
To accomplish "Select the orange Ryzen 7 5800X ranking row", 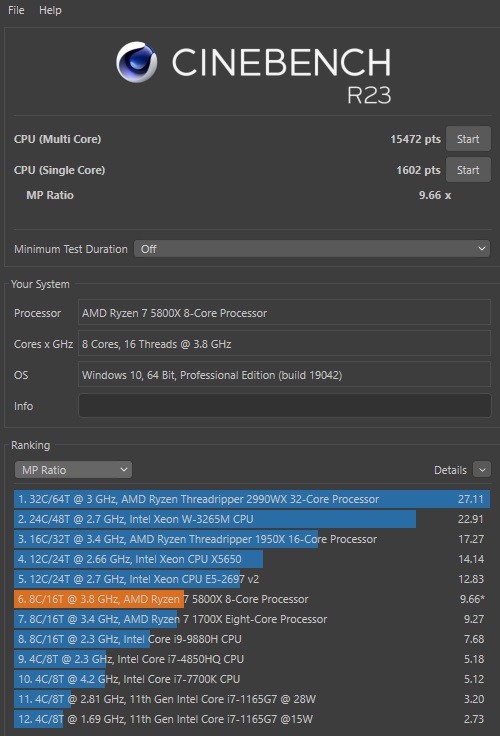I will [252, 599].
